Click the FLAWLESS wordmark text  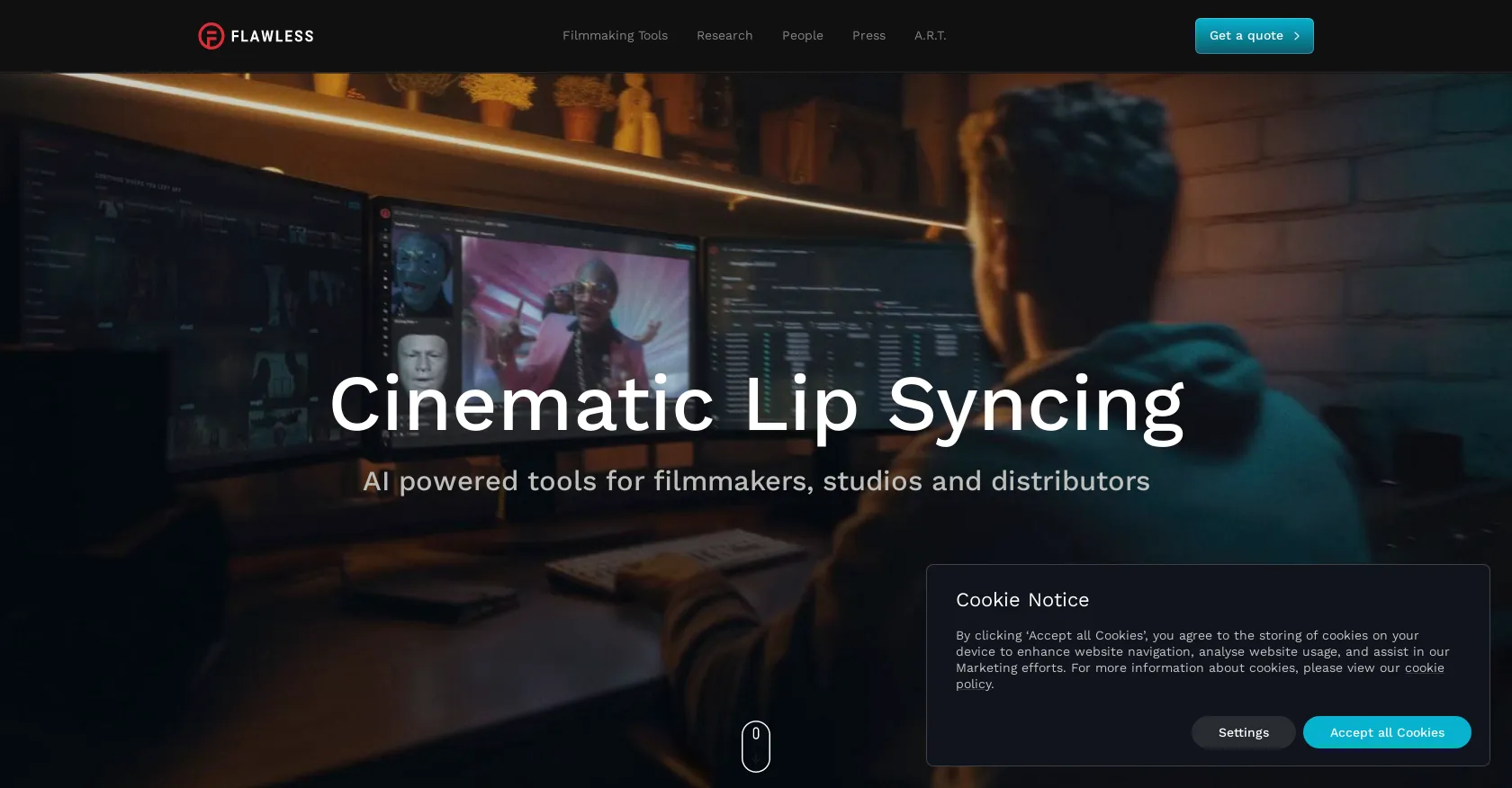(272, 36)
